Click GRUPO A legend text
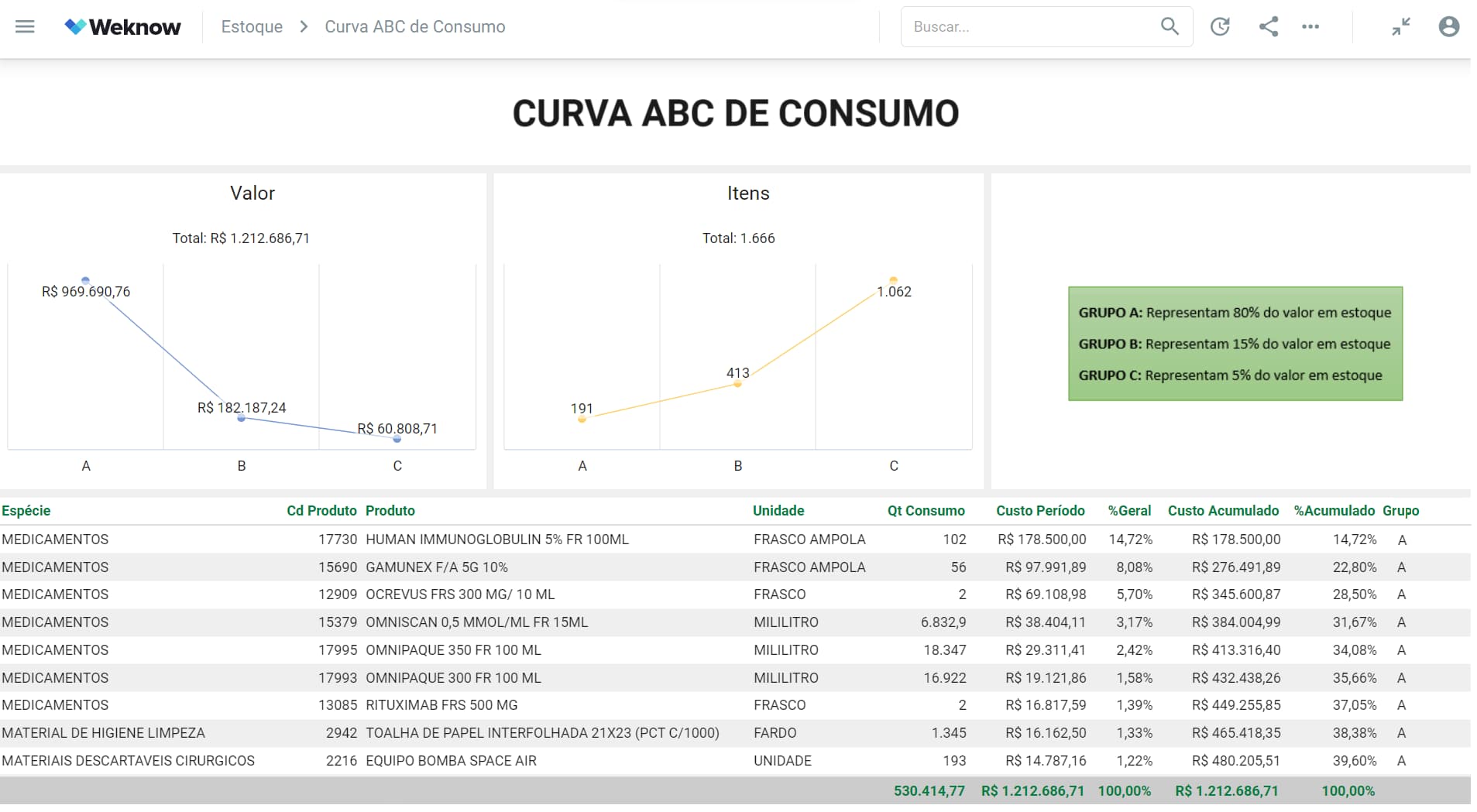This screenshot has height=812, width=1477. (1235, 313)
